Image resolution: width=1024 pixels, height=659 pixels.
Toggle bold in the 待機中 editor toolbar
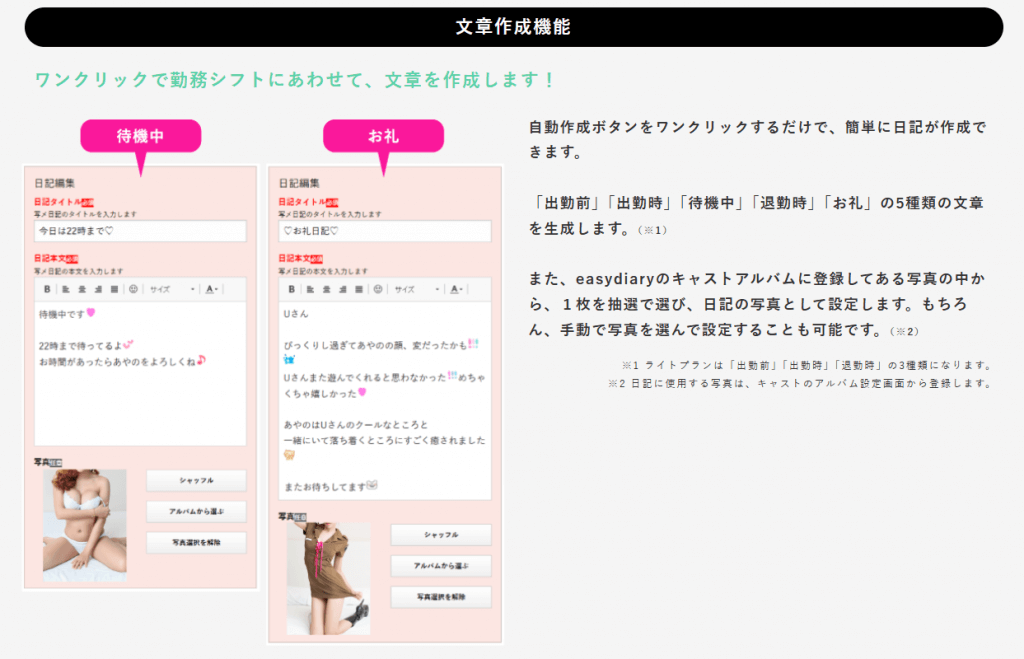pyautogui.click(x=47, y=289)
